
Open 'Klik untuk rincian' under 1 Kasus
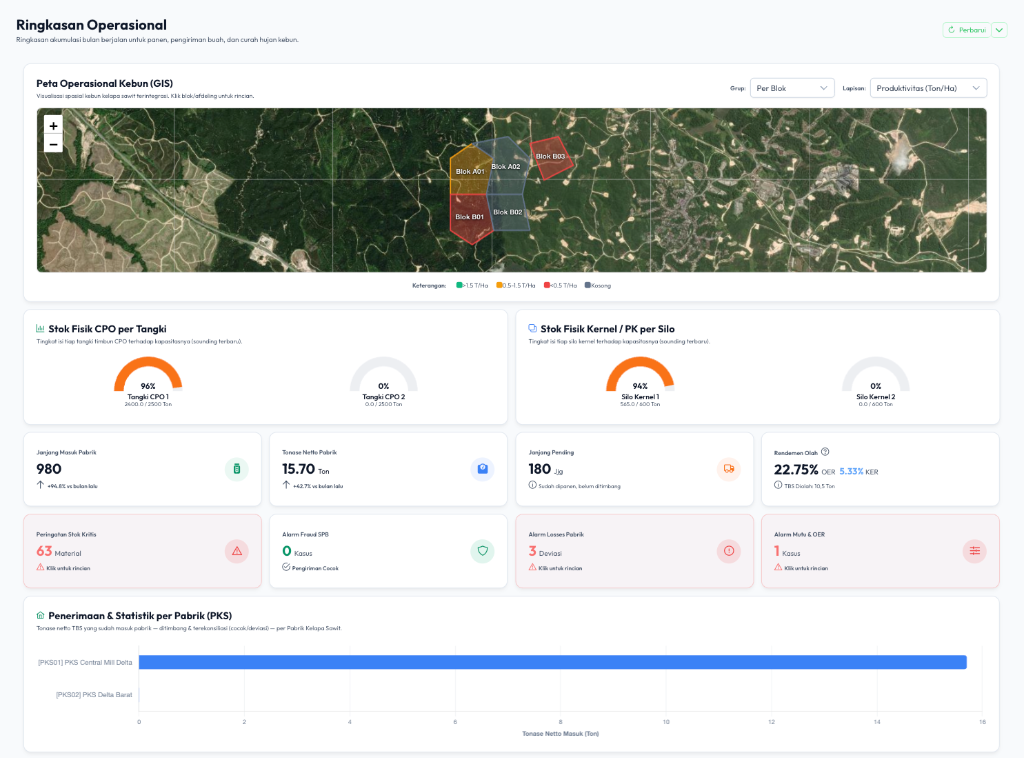click(x=806, y=568)
